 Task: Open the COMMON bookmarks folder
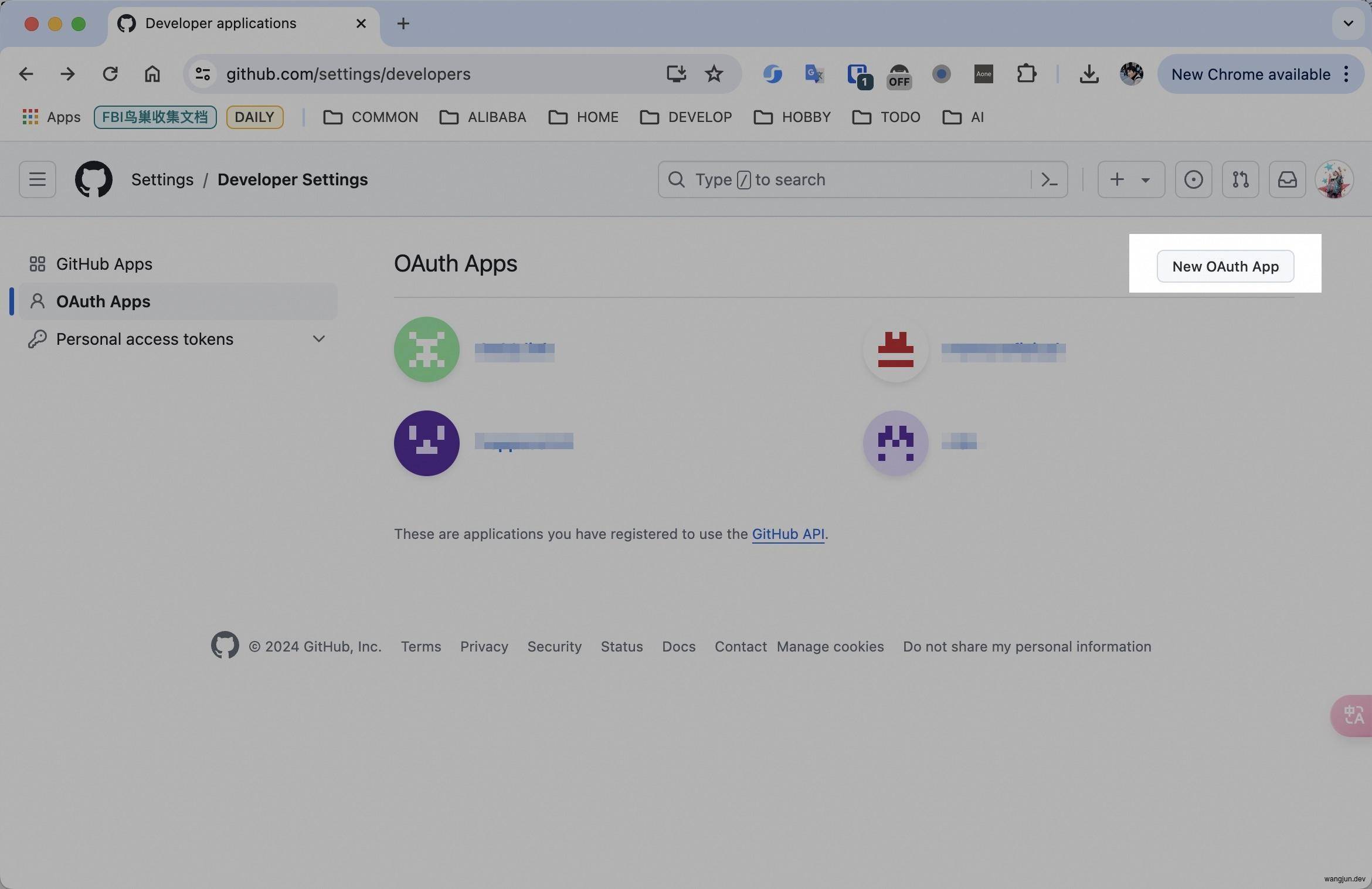pos(371,117)
